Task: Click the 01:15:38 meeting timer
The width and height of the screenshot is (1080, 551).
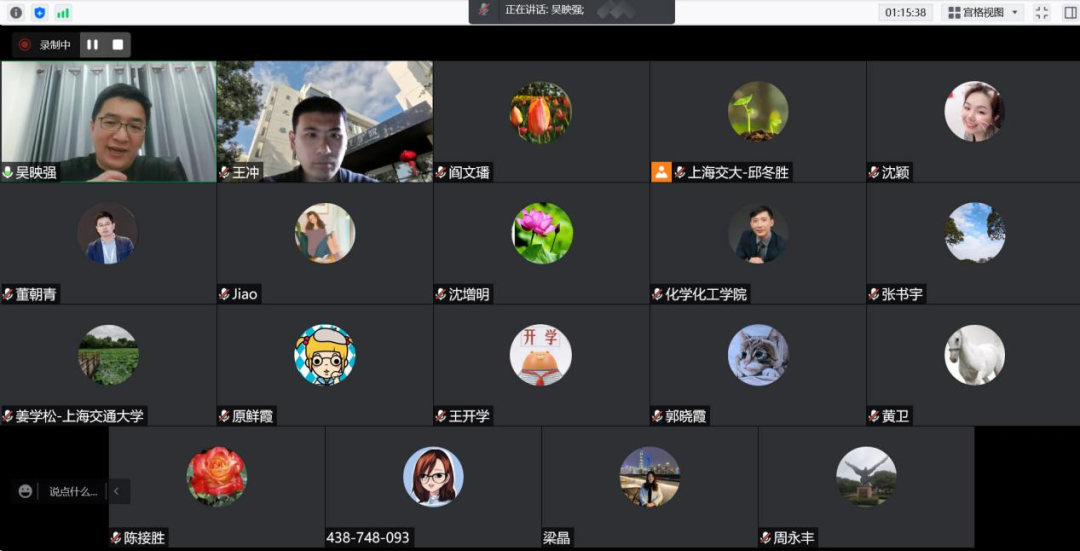Action: [905, 12]
